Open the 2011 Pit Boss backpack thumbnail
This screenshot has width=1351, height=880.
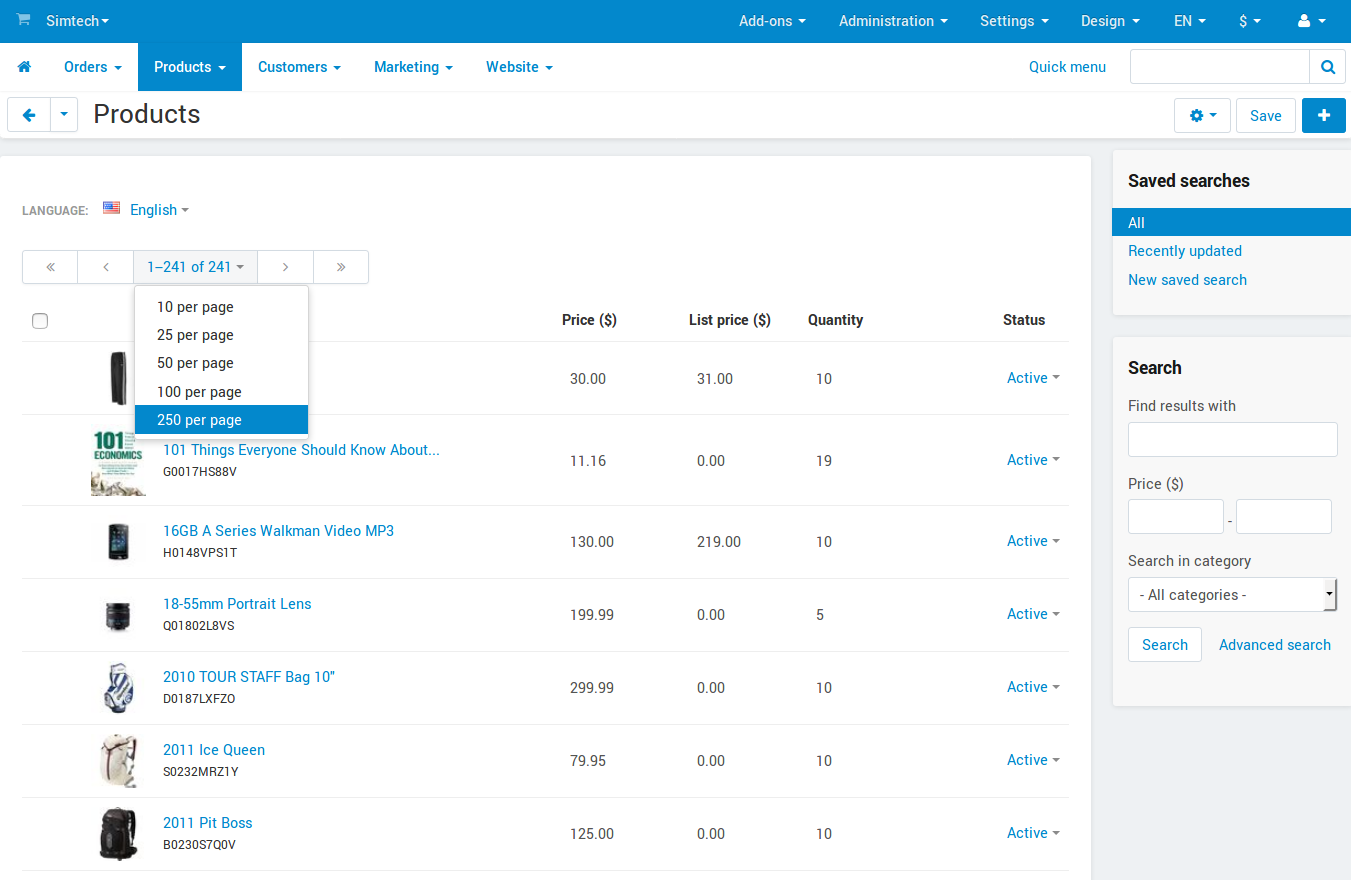tap(118, 833)
